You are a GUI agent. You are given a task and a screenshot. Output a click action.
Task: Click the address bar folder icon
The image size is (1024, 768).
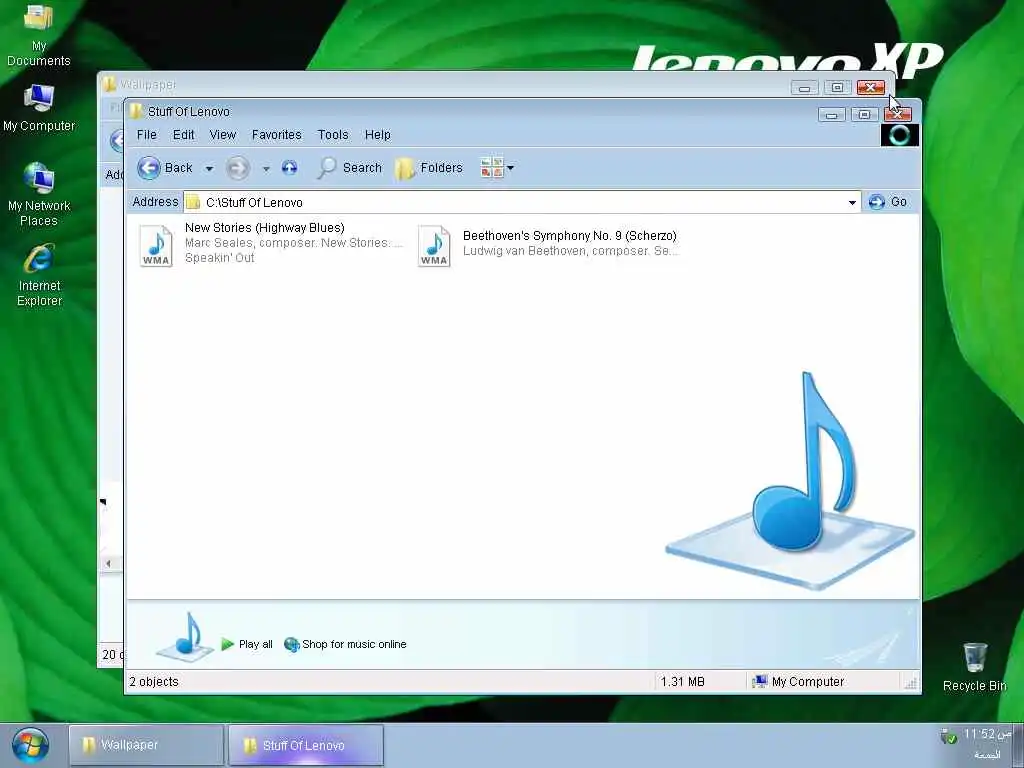193,202
